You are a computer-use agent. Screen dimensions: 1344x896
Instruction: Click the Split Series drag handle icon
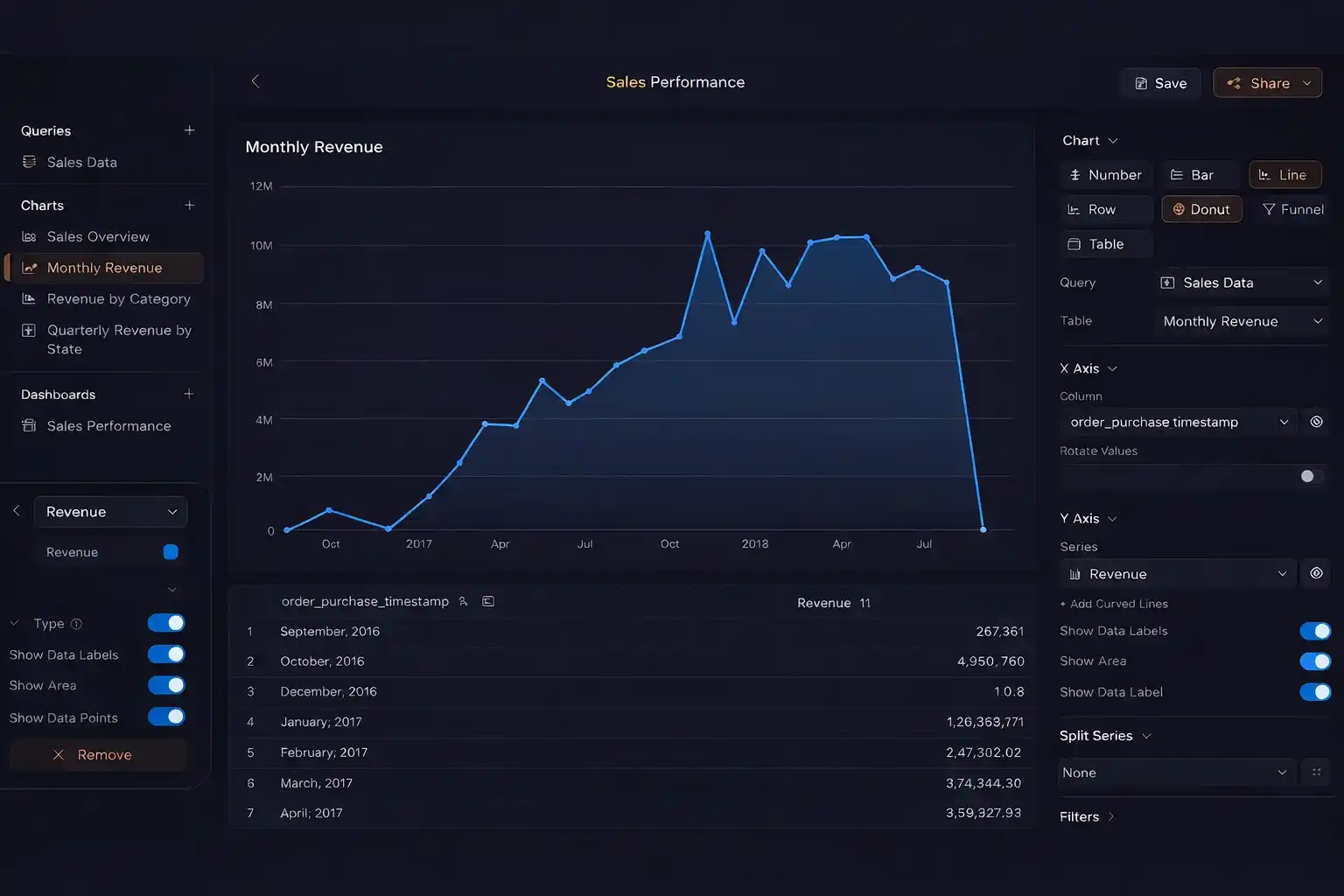pyautogui.click(x=1316, y=772)
